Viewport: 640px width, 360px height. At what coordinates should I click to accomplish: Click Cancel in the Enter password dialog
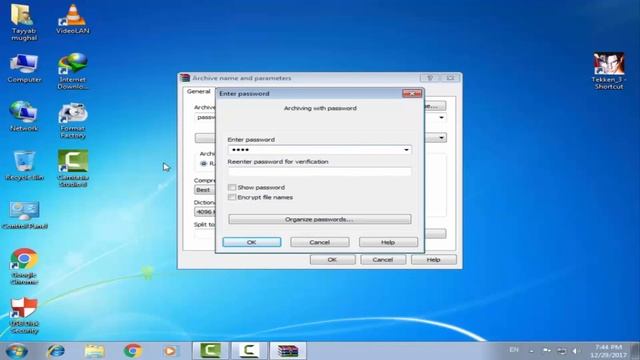click(320, 242)
